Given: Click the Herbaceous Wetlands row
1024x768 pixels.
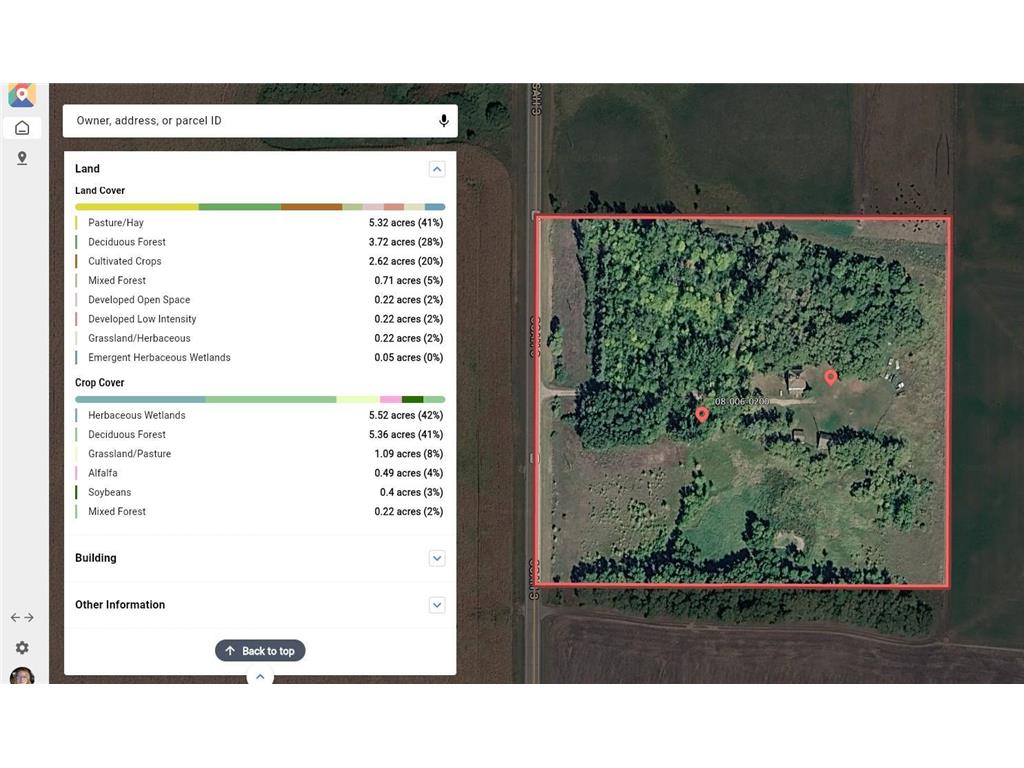Looking at the screenshot, I should (x=259, y=415).
